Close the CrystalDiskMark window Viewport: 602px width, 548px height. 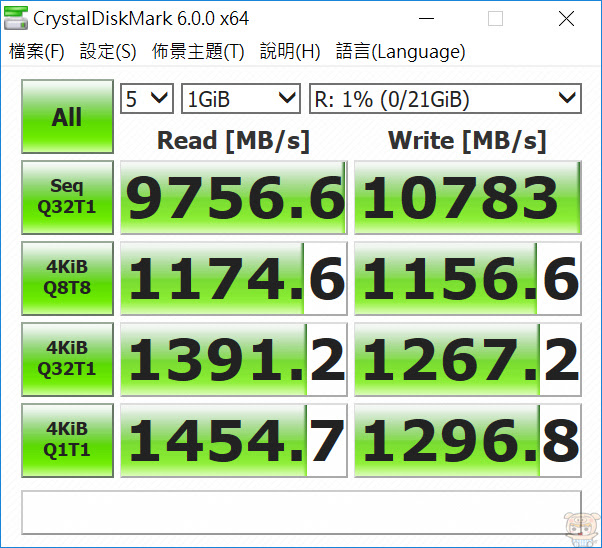click(x=566, y=18)
